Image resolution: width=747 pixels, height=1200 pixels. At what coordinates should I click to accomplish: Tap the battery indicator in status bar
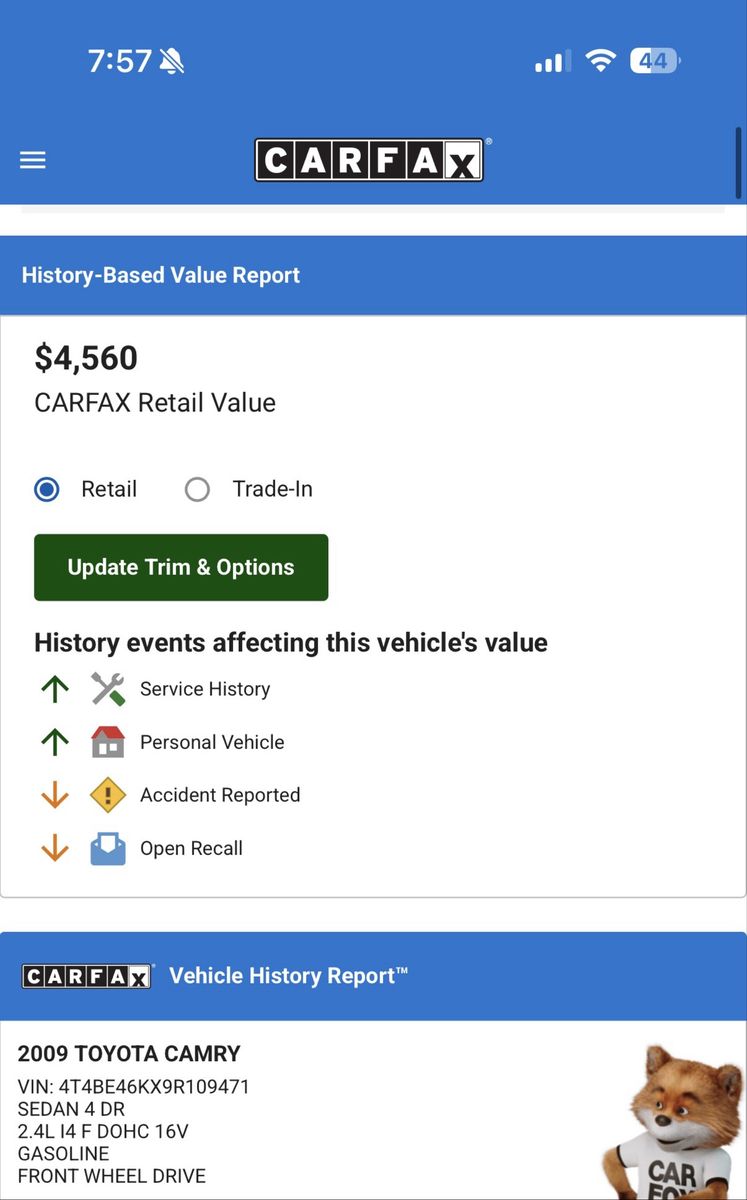pos(655,61)
